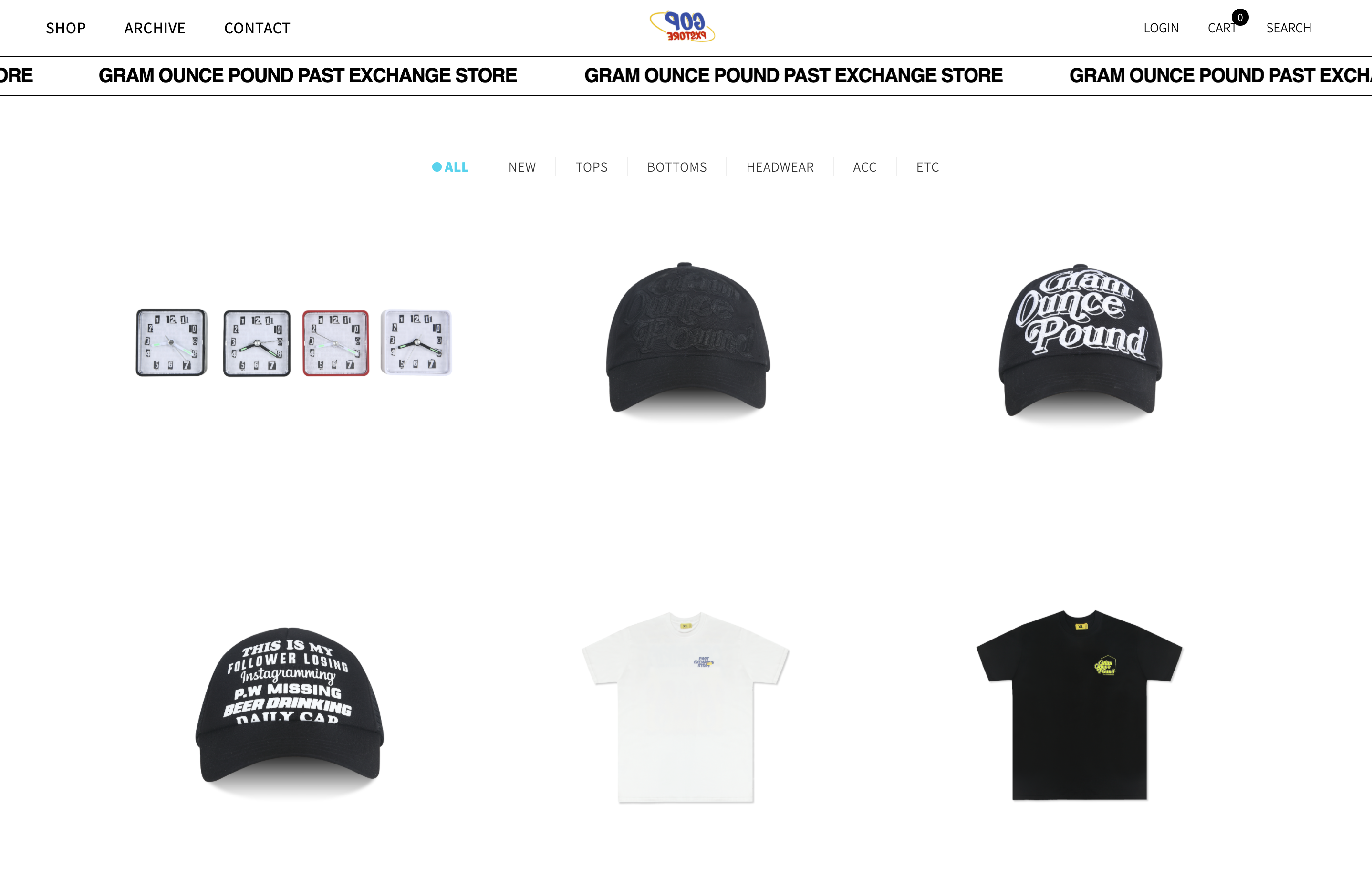Open the LOGIN link
1372x888 pixels.
(1161, 28)
